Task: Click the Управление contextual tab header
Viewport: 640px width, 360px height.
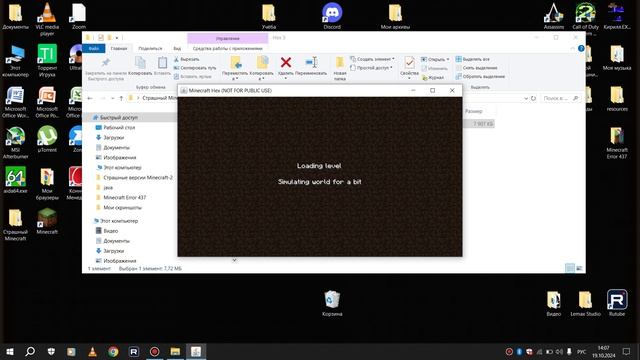Action: pos(227,38)
